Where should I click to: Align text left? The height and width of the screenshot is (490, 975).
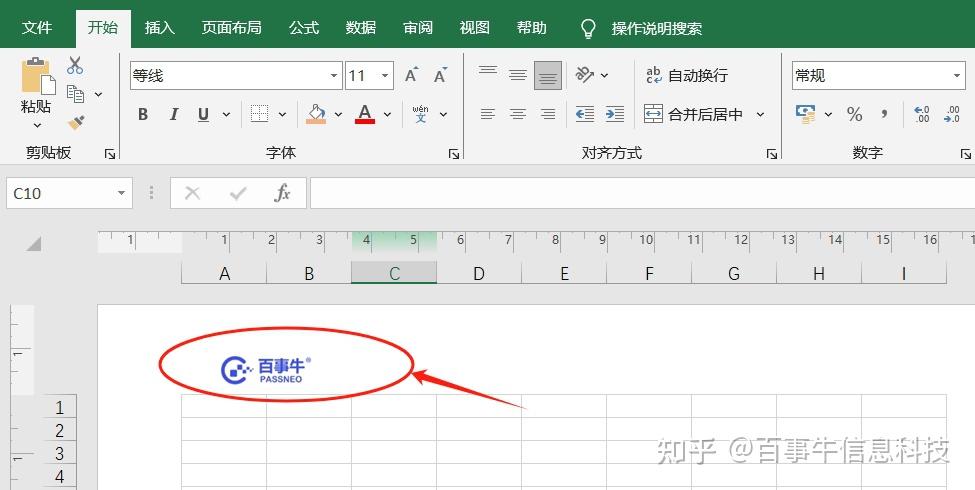pyautogui.click(x=488, y=114)
